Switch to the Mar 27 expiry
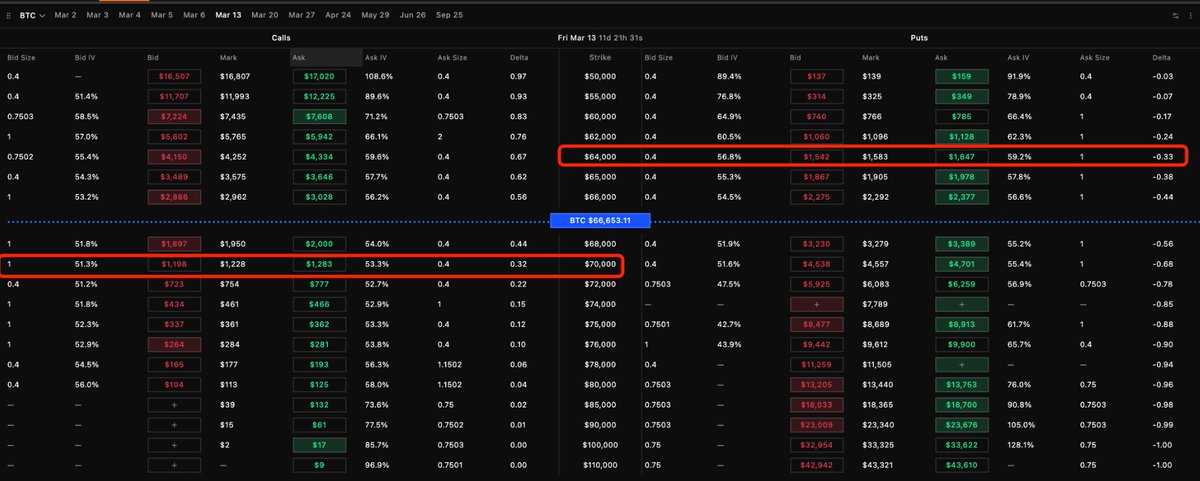The height and width of the screenshot is (481, 1200). [x=301, y=16]
